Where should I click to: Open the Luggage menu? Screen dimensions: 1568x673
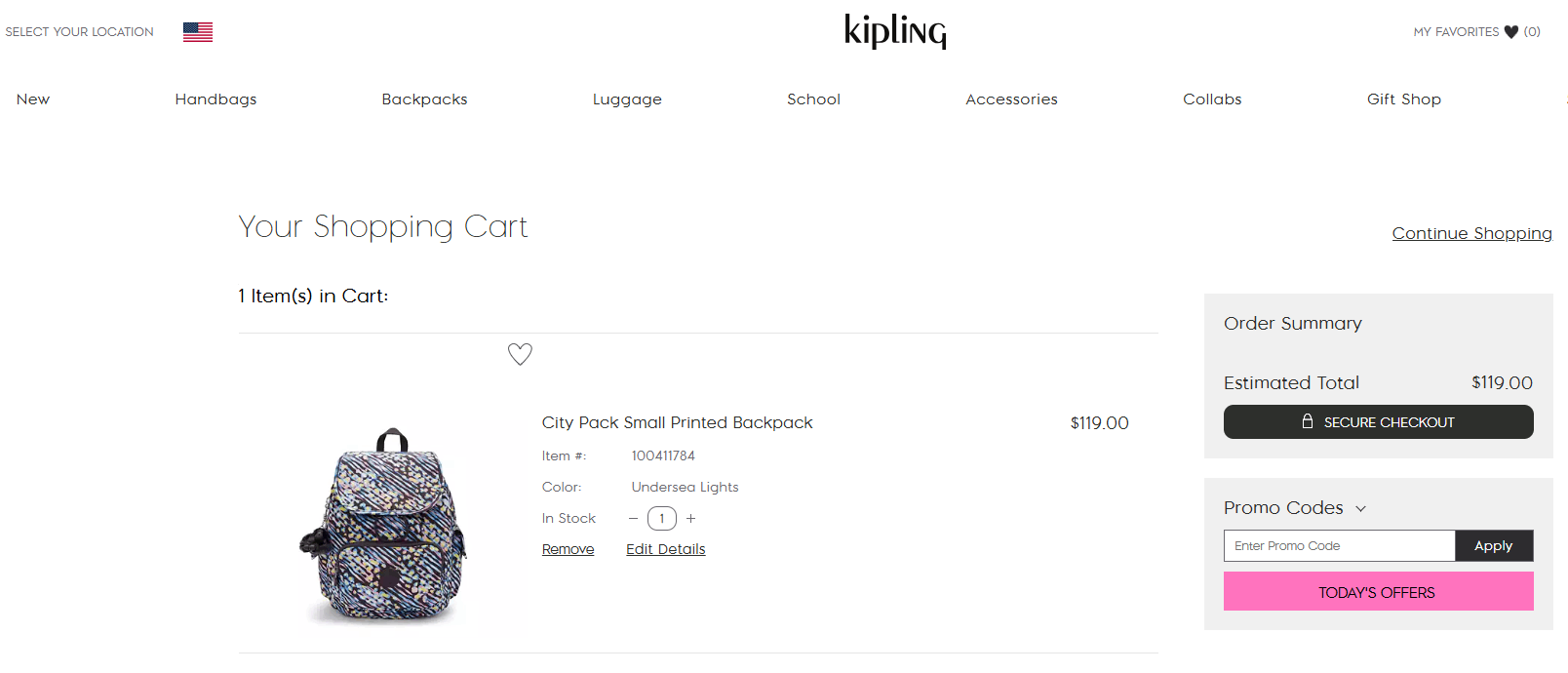(x=627, y=99)
